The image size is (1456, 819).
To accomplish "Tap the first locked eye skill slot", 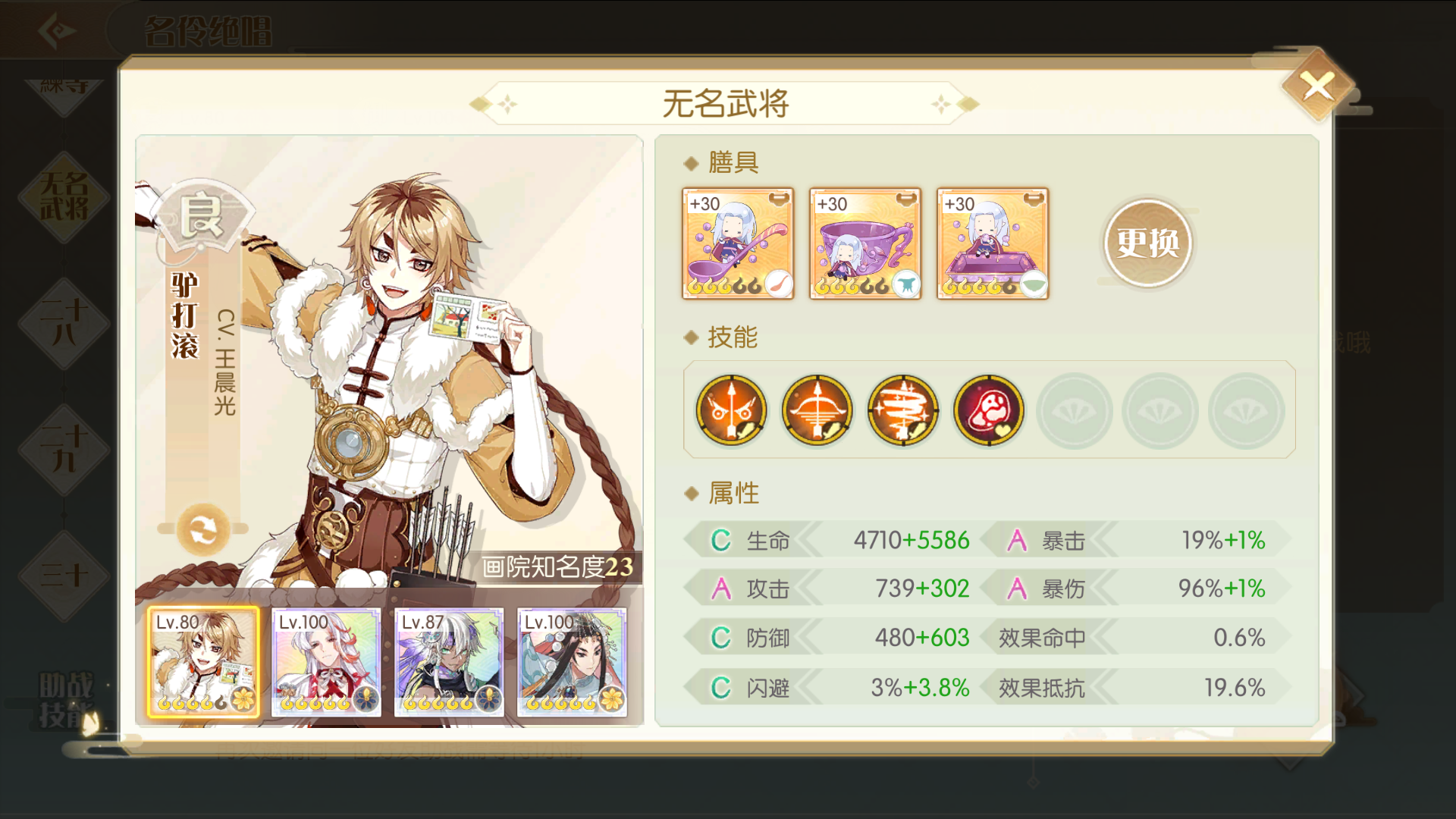I will [1074, 410].
